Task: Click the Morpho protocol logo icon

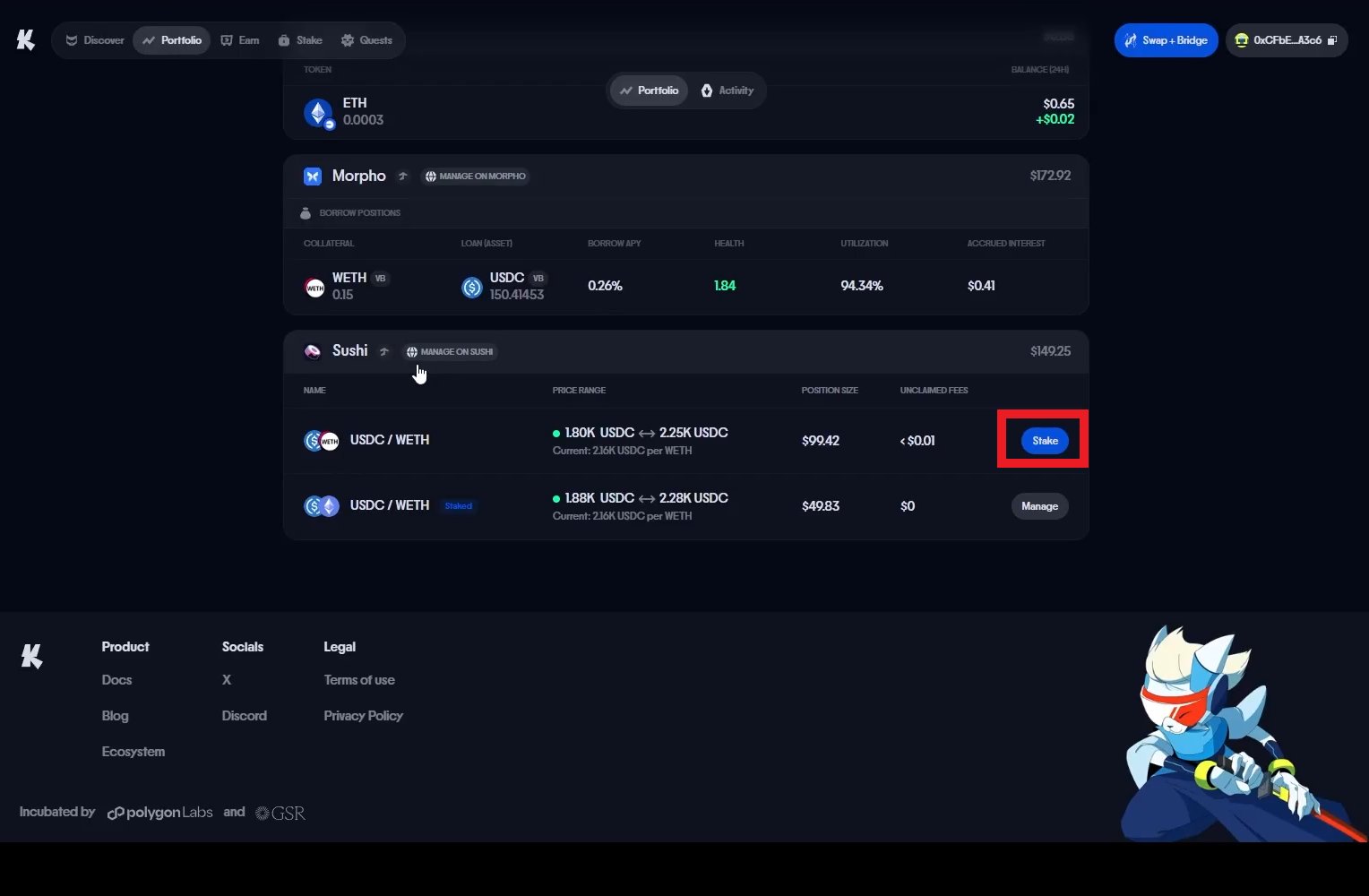Action: (x=313, y=177)
